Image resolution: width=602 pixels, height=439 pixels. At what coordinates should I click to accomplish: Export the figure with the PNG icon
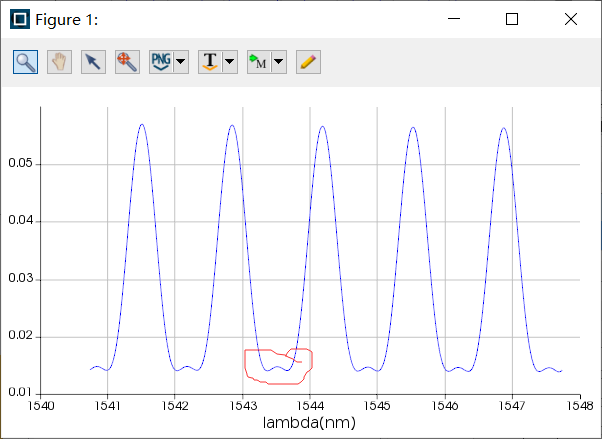(x=160, y=61)
